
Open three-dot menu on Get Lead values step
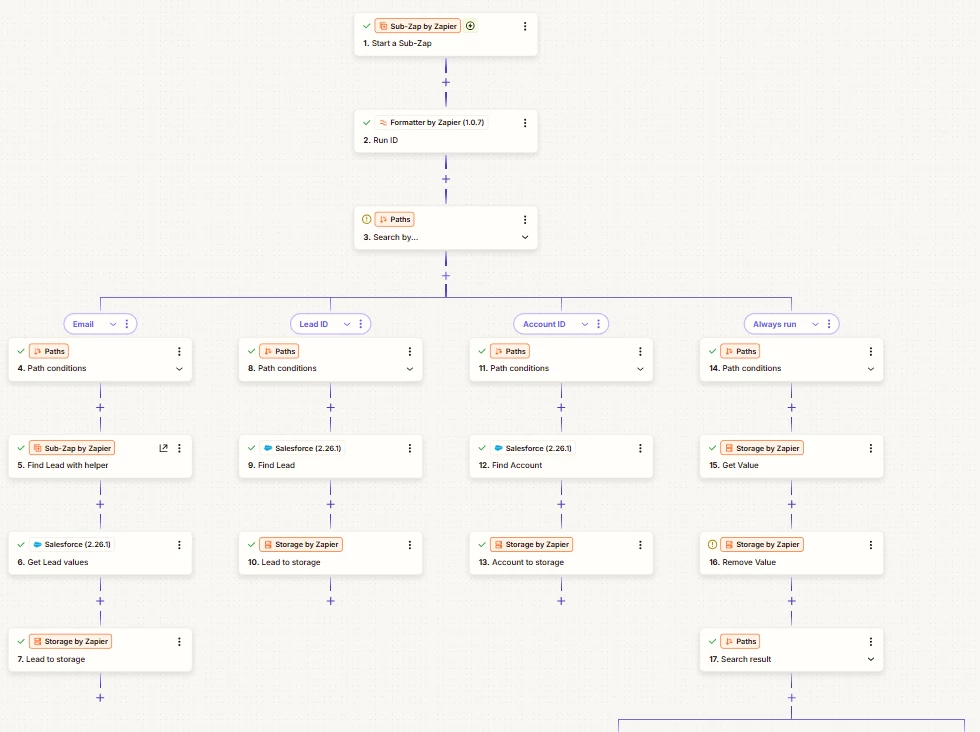pyautogui.click(x=179, y=545)
